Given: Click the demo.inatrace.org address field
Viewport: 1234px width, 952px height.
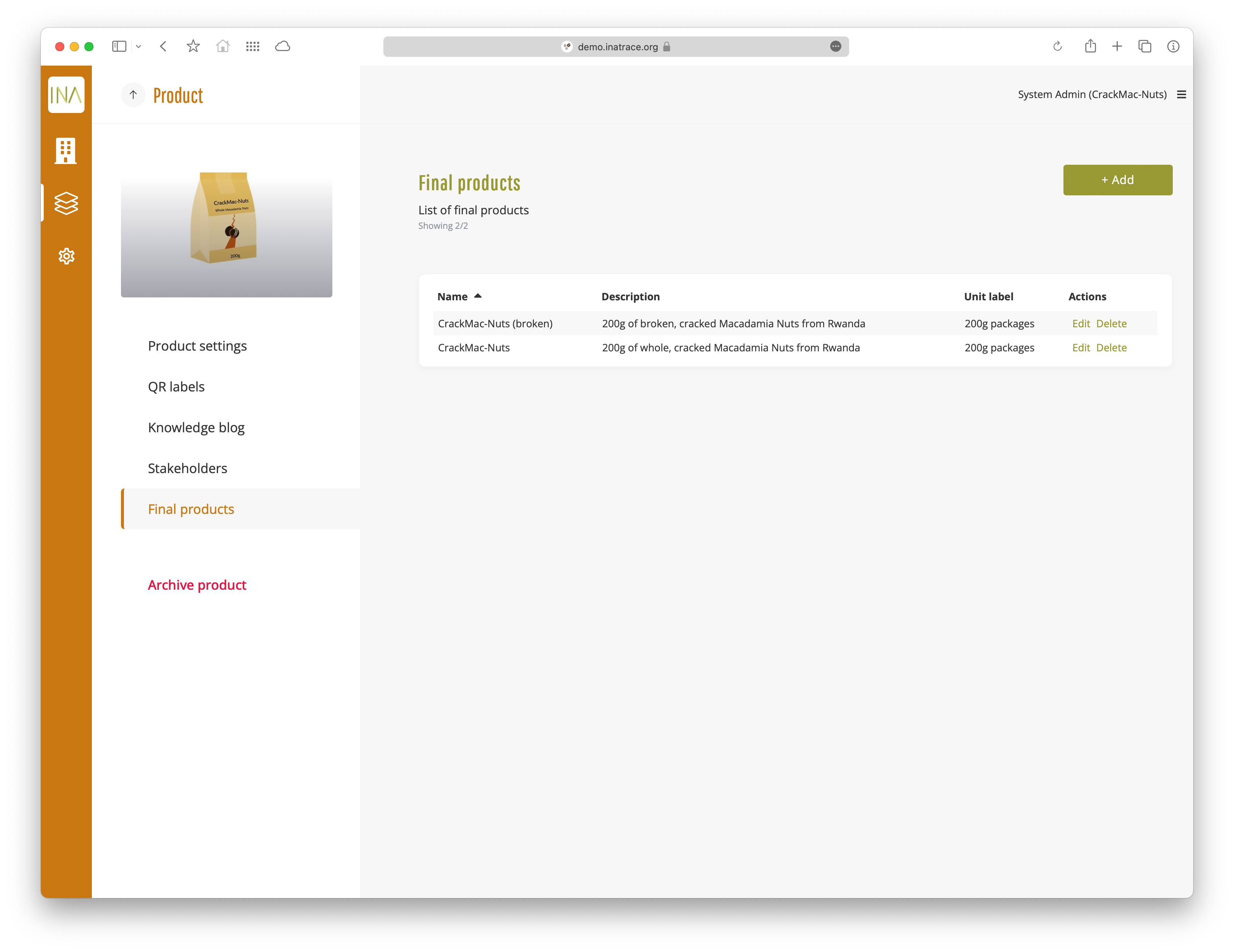Looking at the screenshot, I should click(x=616, y=46).
